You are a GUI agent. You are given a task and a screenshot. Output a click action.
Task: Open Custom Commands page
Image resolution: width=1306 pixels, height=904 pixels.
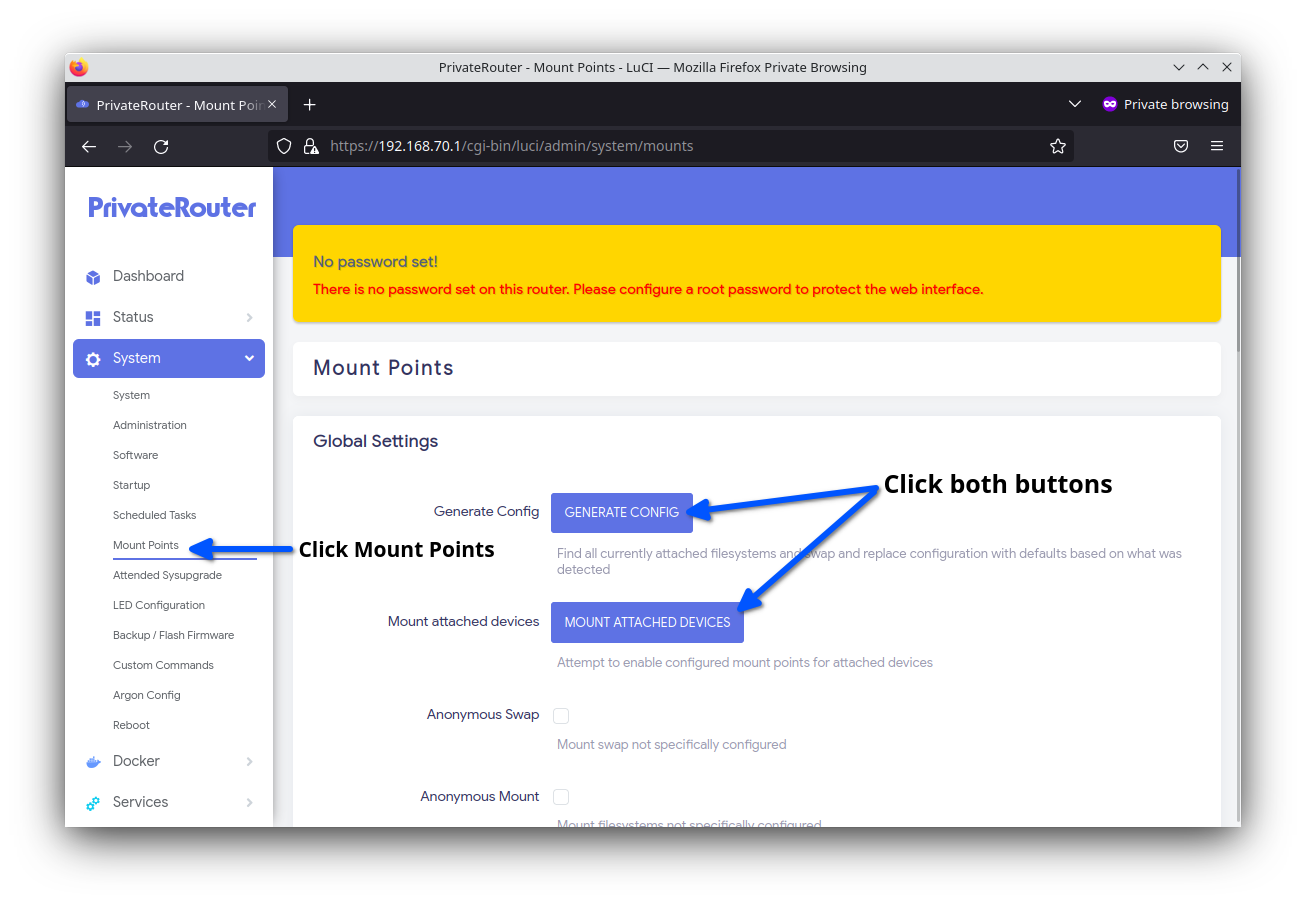[163, 665]
